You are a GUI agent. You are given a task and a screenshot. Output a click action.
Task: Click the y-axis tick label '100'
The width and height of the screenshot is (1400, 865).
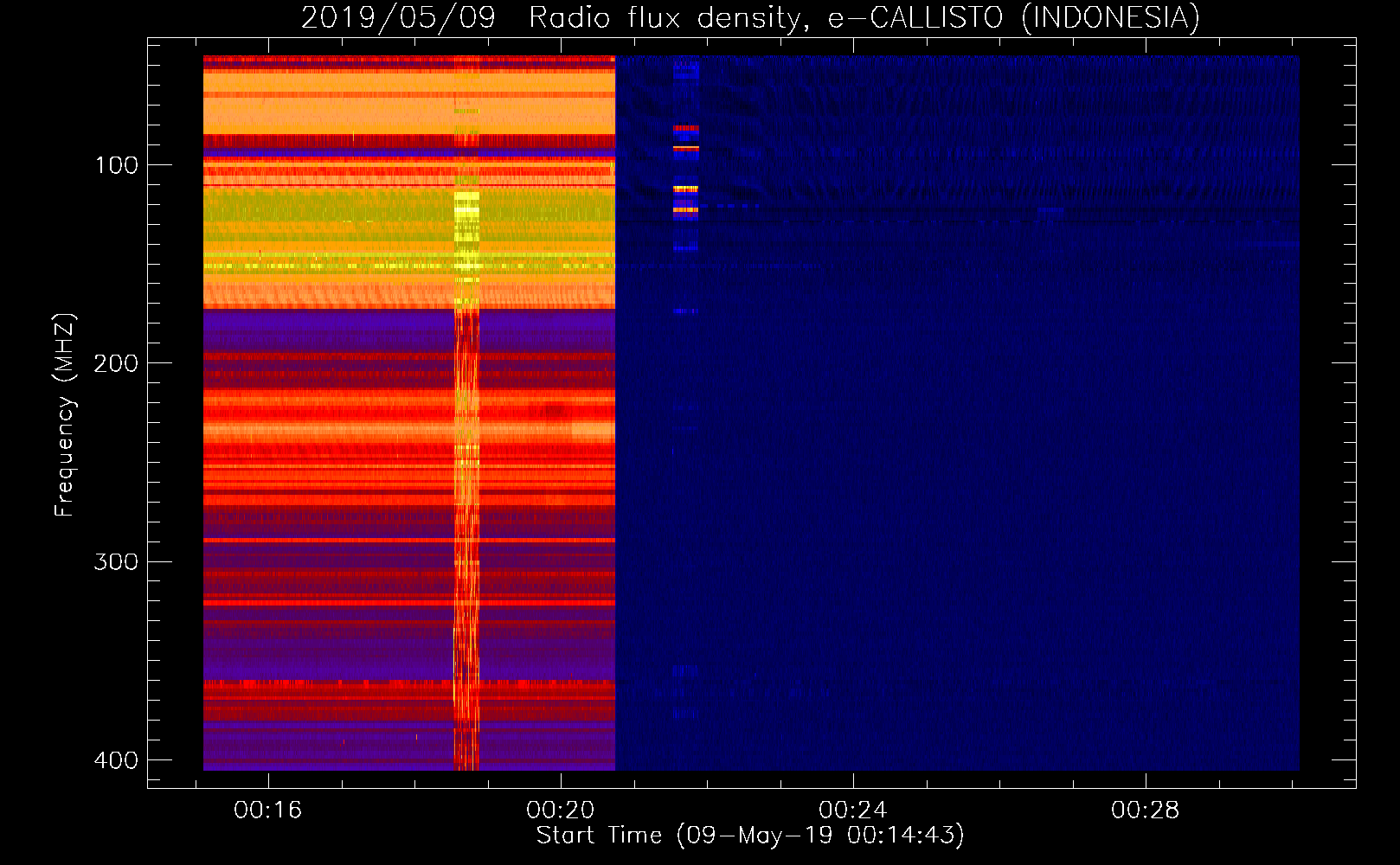(x=117, y=165)
